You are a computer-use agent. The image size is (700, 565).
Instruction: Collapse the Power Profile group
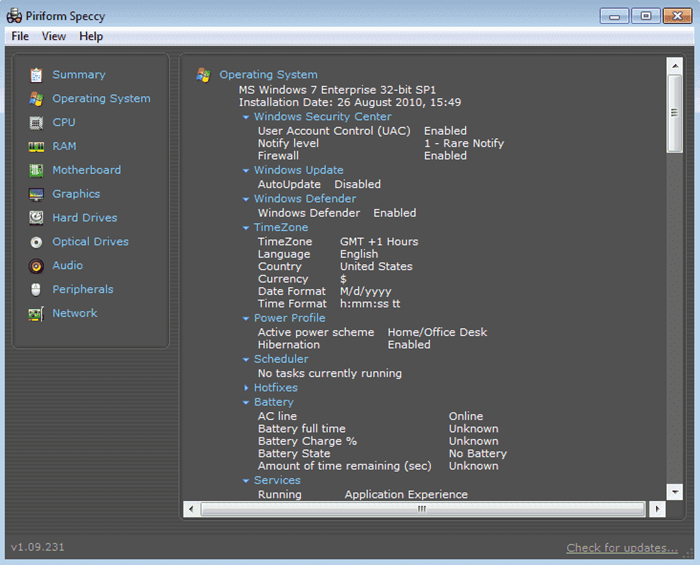coord(246,319)
